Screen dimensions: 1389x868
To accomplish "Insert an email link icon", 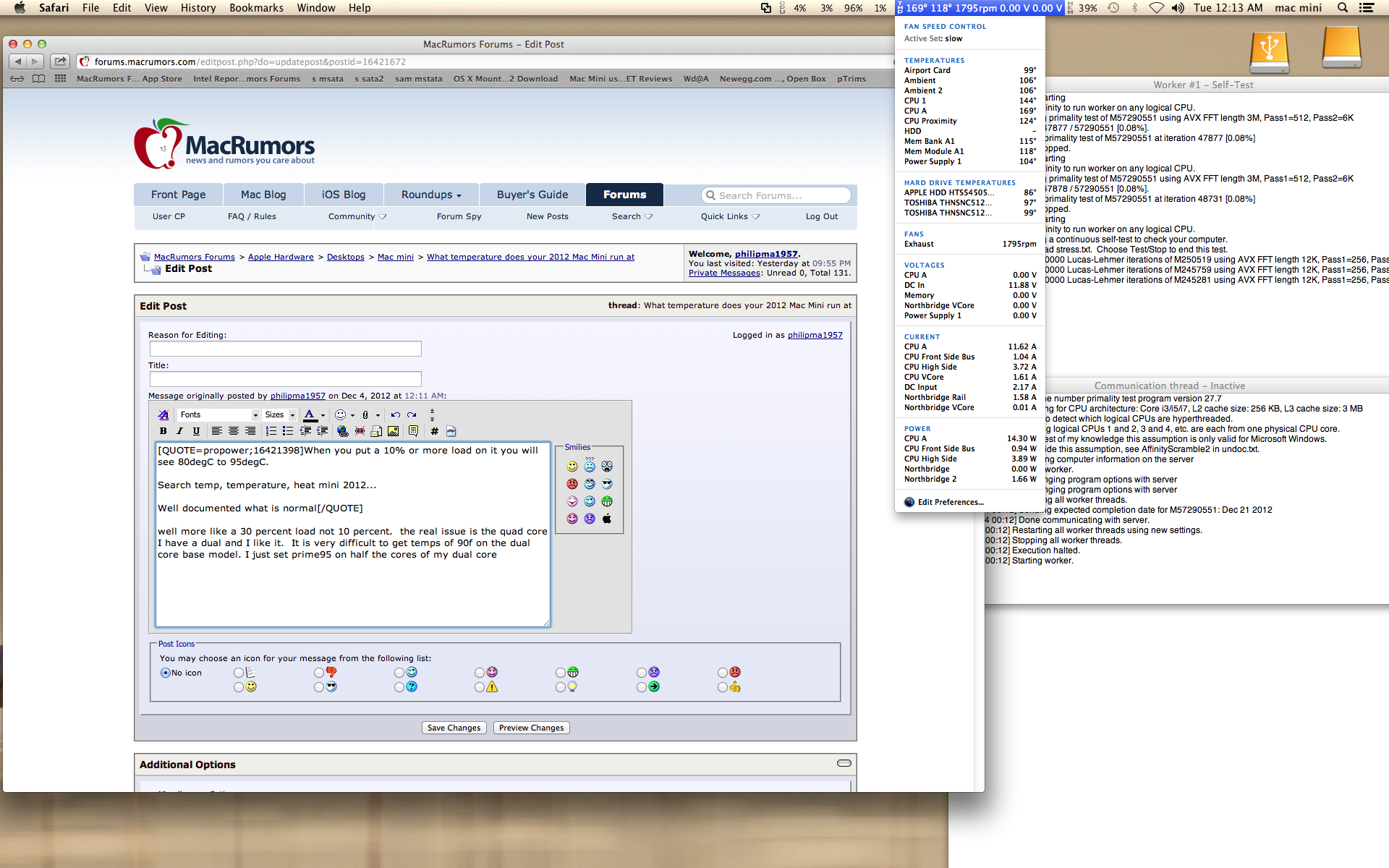I will coord(376,431).
